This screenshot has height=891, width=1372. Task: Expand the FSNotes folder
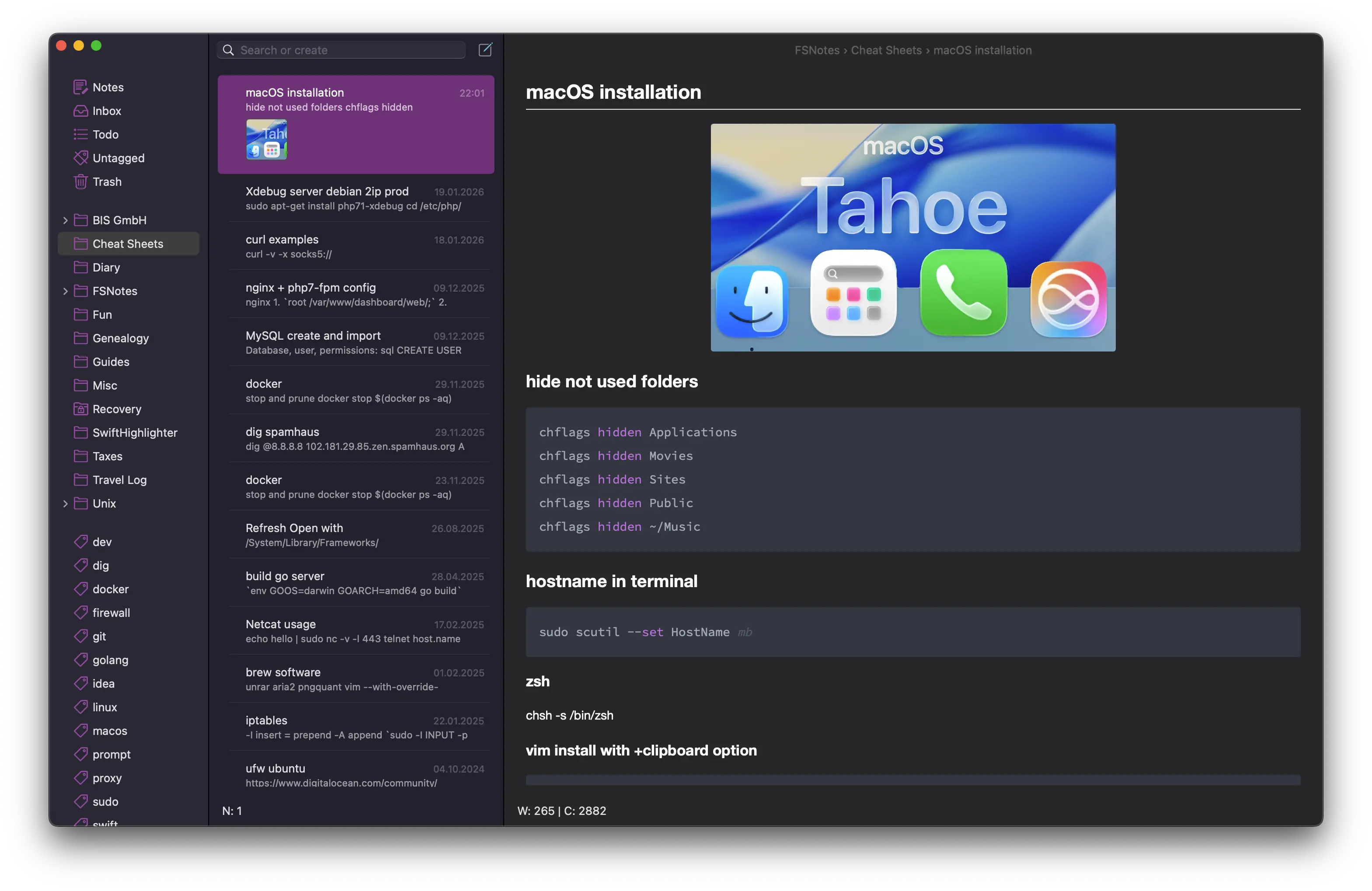65,290
